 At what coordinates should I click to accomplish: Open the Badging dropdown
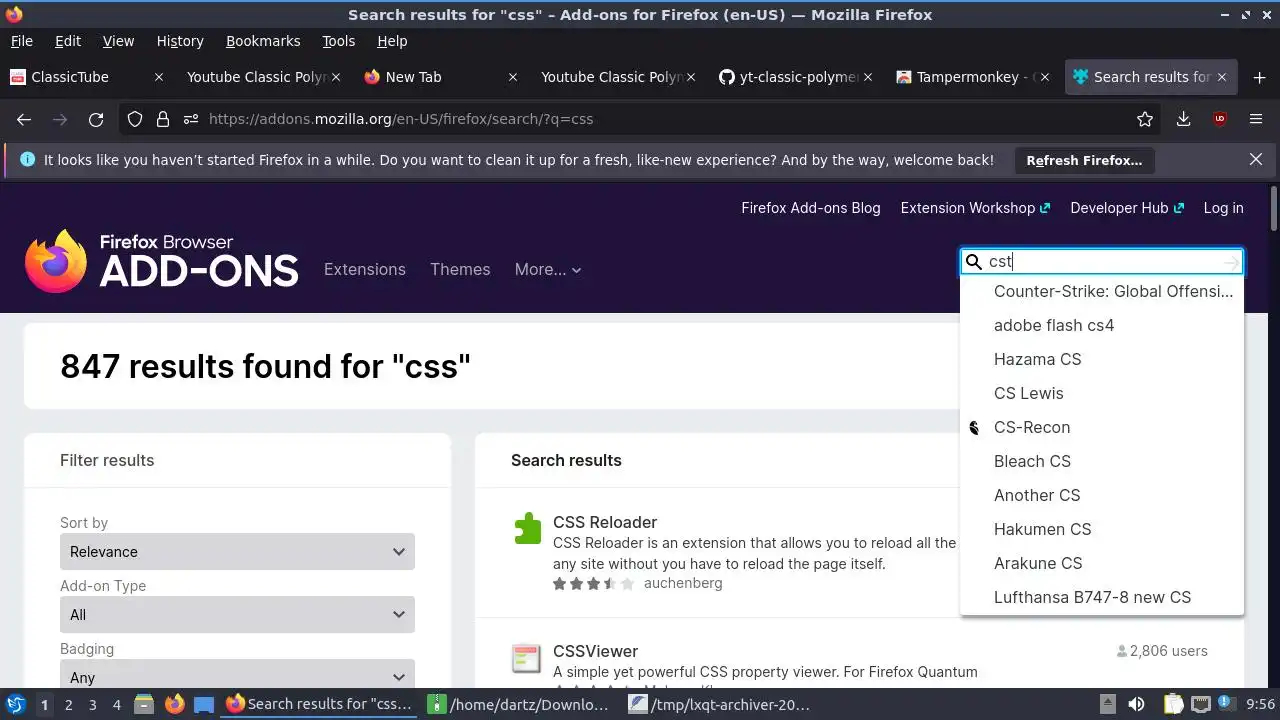click(x=237, y=673)
